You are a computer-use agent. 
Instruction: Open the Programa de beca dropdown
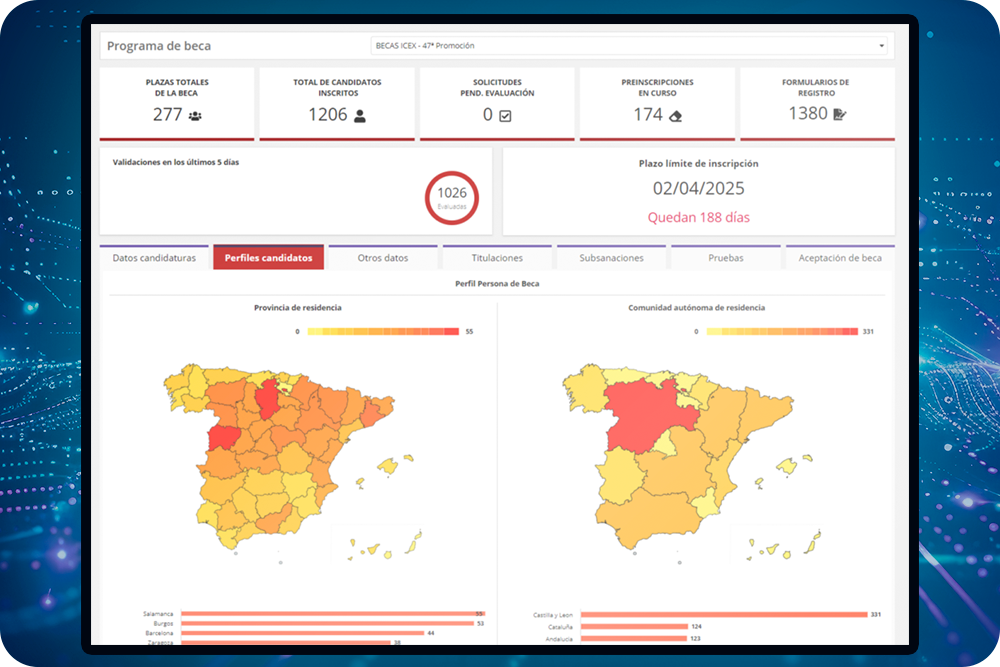pos(629,46)
